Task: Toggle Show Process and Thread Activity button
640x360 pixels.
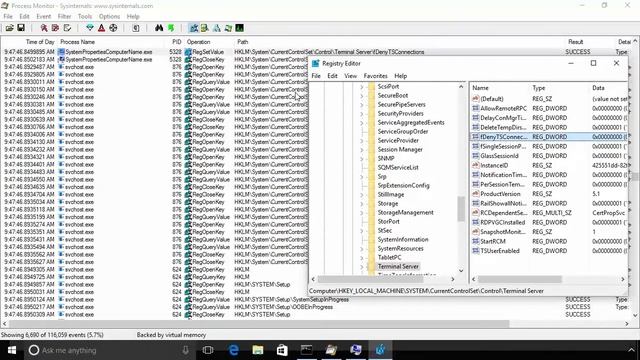Action: (x=228, y=28)
